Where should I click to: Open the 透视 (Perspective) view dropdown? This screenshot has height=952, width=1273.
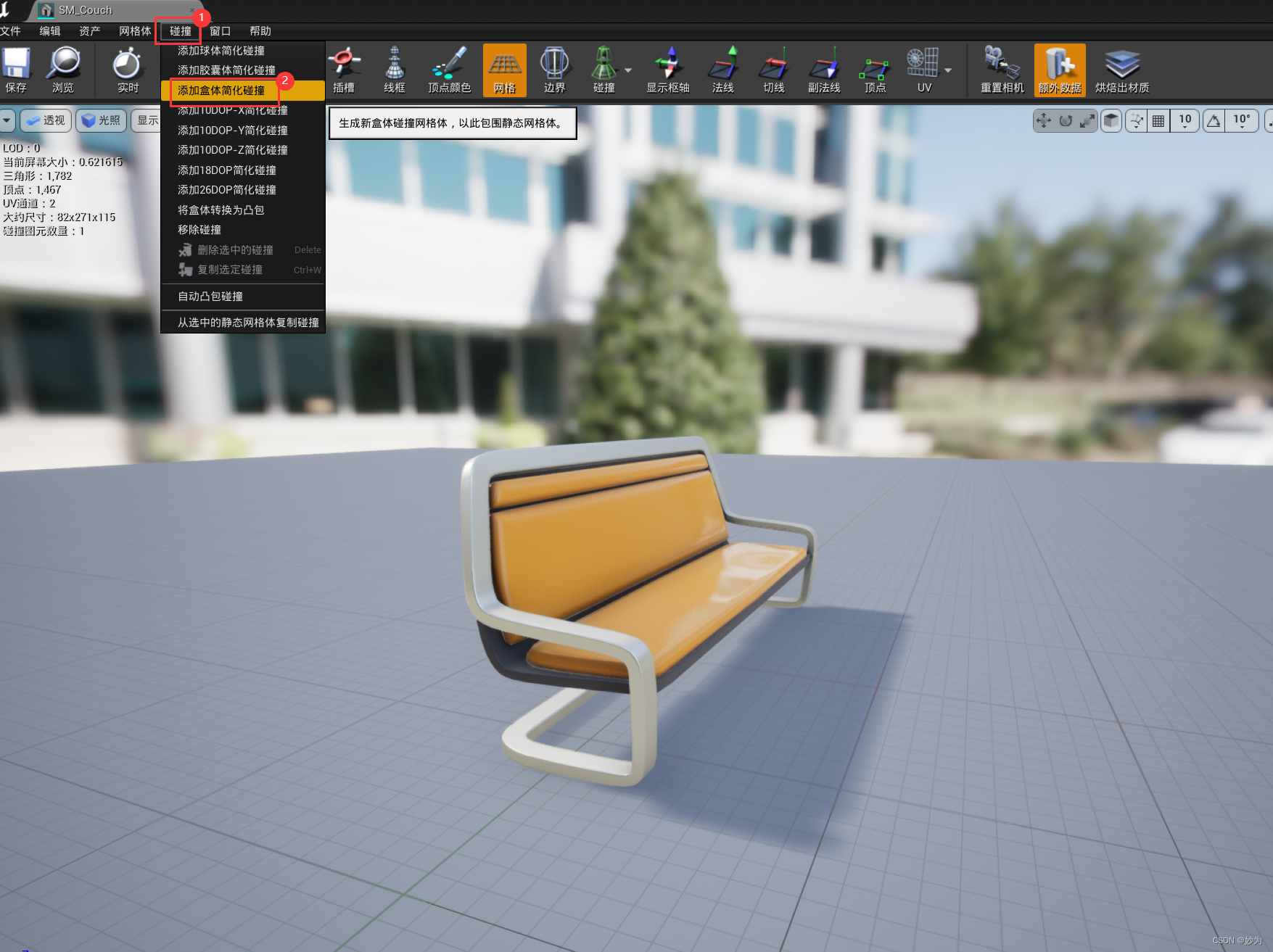(45, 120)
